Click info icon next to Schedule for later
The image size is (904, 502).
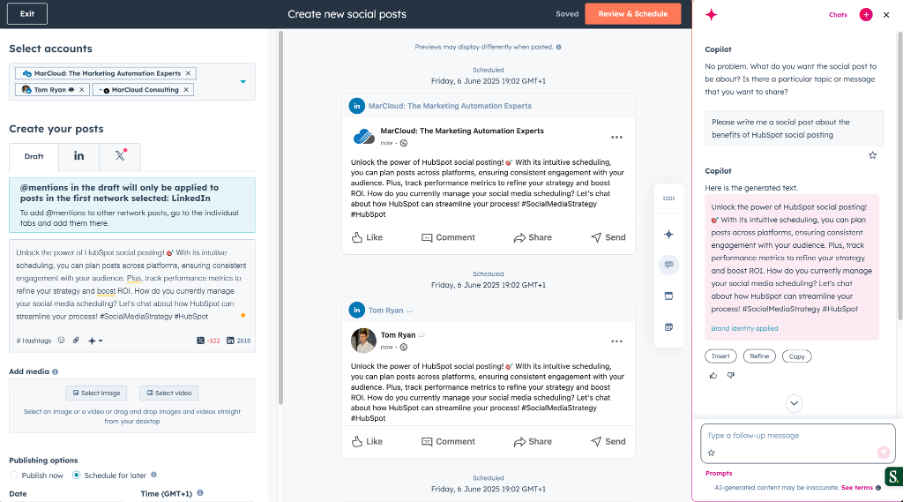[x=154, y=475]
